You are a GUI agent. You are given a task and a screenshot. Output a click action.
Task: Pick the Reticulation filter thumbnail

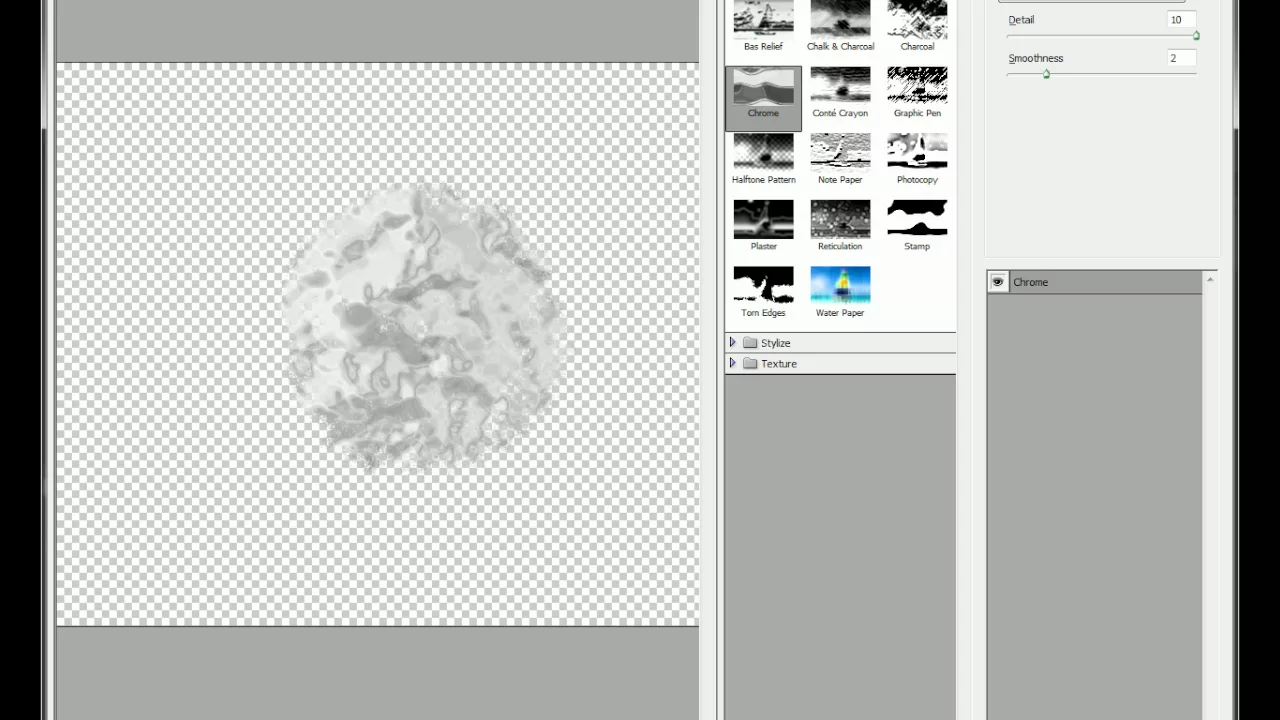tap(840, 226)
